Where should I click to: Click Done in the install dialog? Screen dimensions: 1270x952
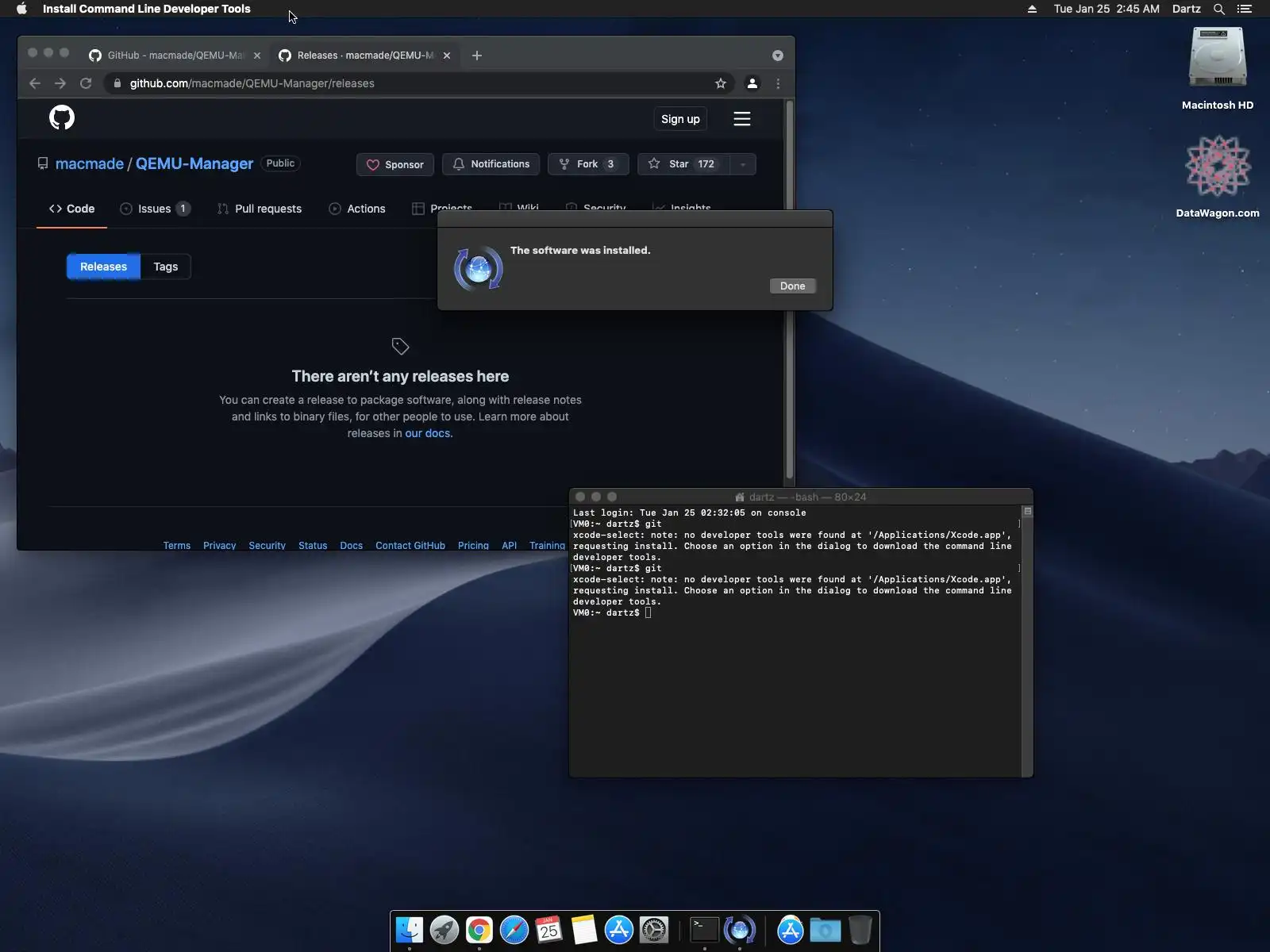point(792,286)
